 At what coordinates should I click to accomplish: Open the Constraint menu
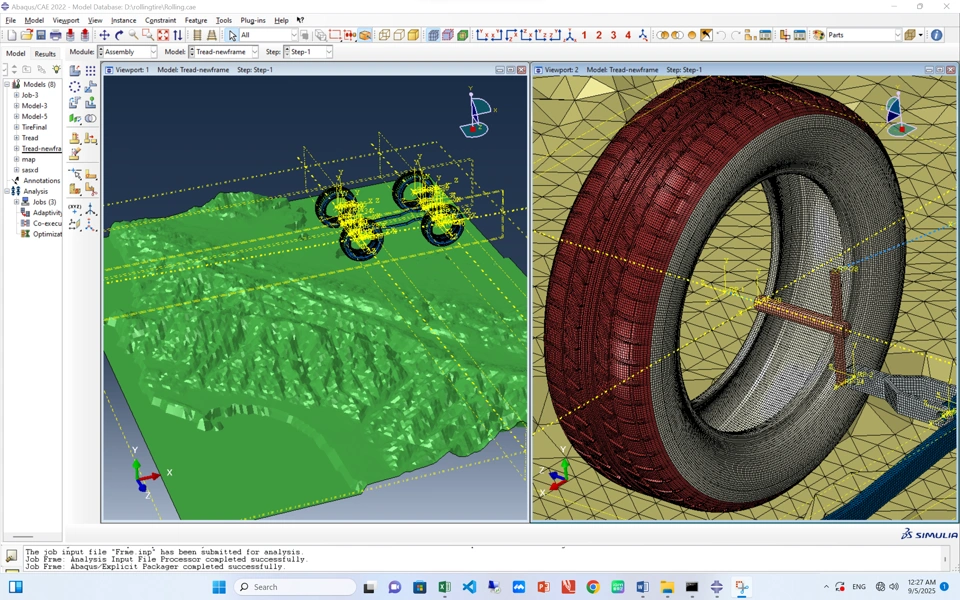point(160,20)
